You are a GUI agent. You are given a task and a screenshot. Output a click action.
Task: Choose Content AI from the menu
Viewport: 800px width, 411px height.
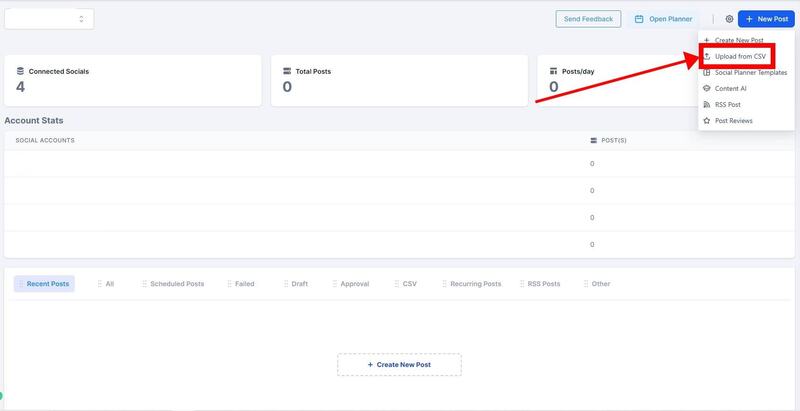point(746,88)
